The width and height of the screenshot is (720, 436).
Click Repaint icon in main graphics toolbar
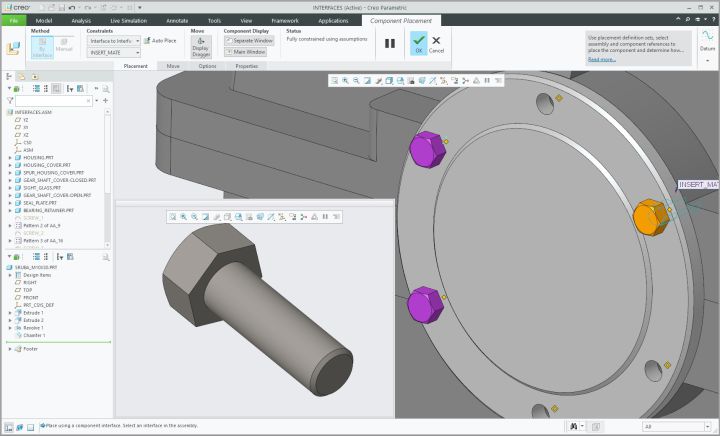coord(367,81)
